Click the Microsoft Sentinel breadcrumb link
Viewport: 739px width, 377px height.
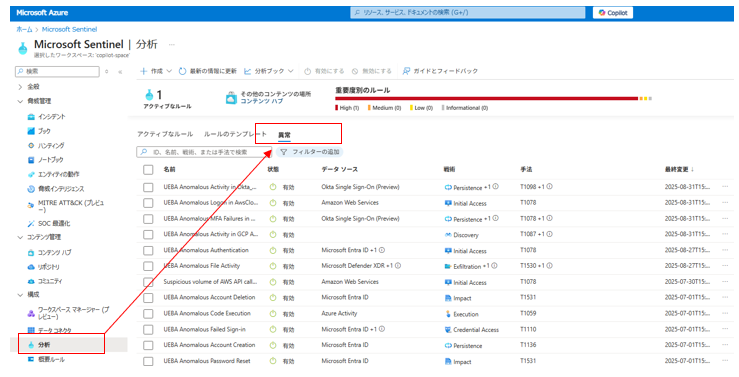point(69,29)
